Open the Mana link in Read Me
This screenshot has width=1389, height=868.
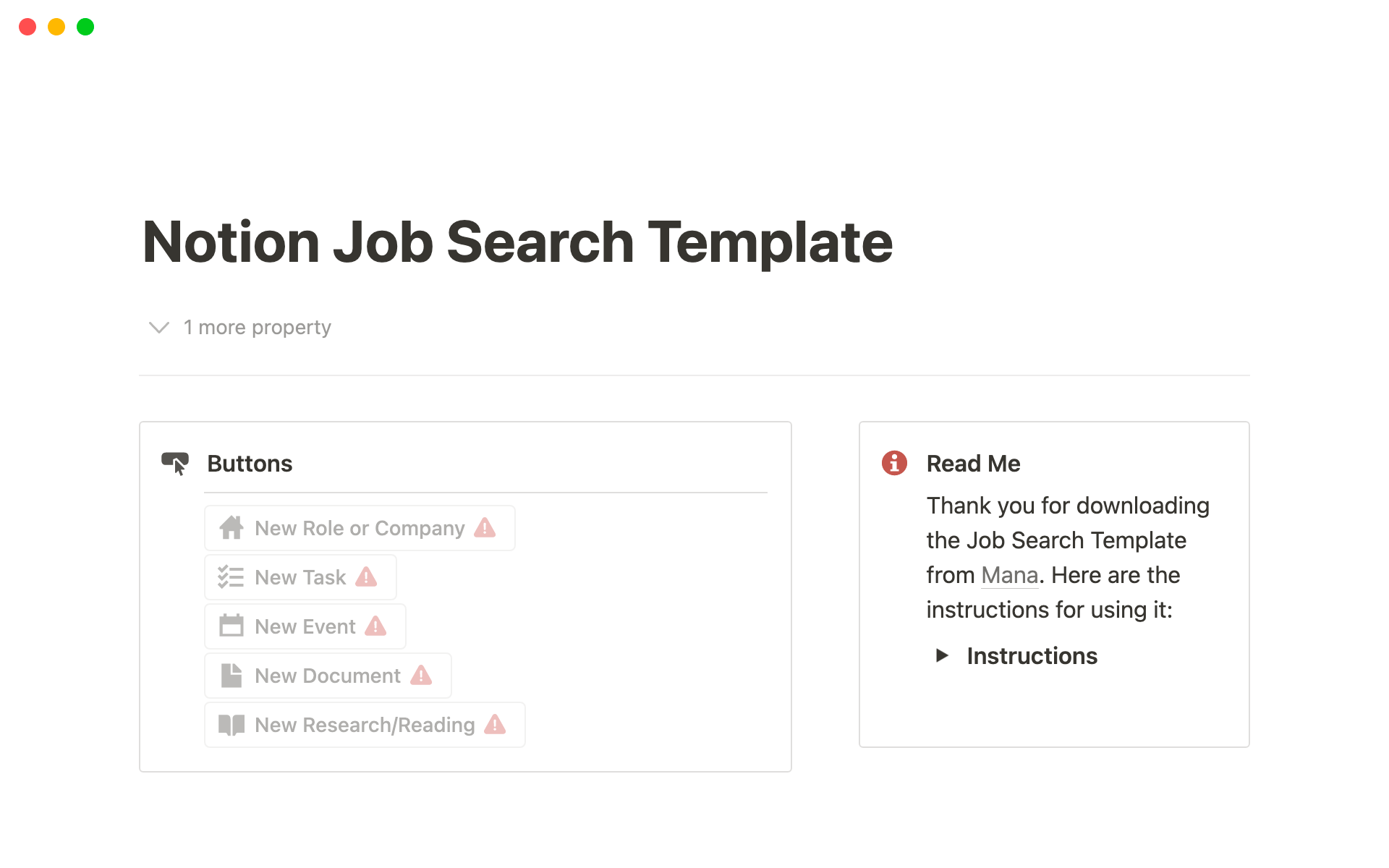coord(1009,575)
